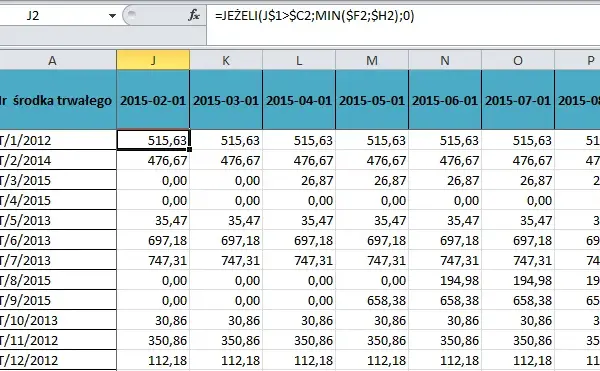Click row label T/8/2015
Viewport: 600px width, 371px height.
click(58, 280)
